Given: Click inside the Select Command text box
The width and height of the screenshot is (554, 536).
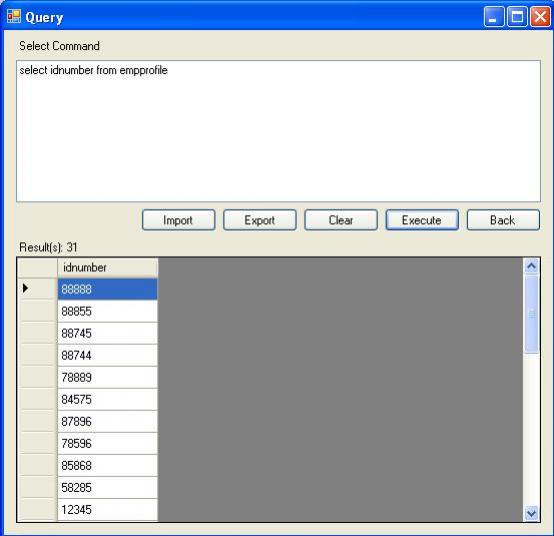Looking at the screenshot, I should [278, 131].
